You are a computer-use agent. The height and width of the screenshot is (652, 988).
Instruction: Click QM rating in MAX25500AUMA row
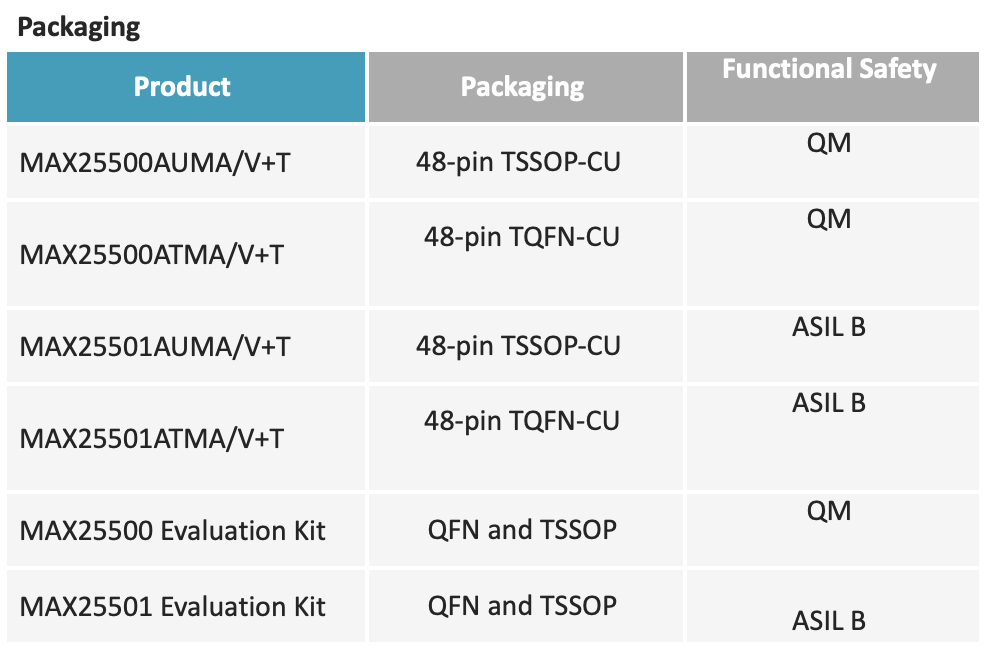click(x=829, y=143)
